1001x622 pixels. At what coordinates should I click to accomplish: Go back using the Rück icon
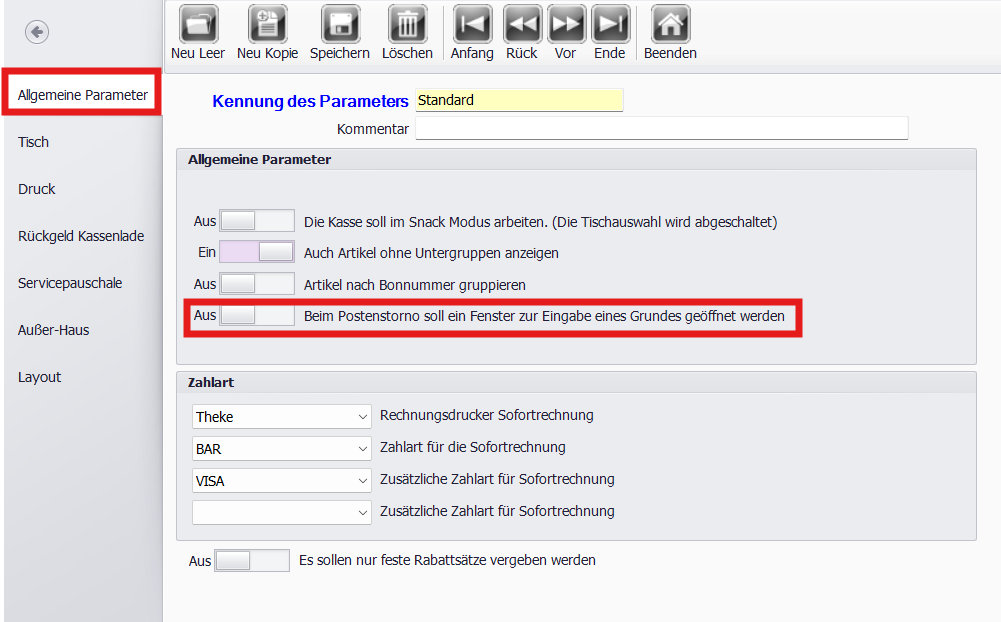[522, 25]
